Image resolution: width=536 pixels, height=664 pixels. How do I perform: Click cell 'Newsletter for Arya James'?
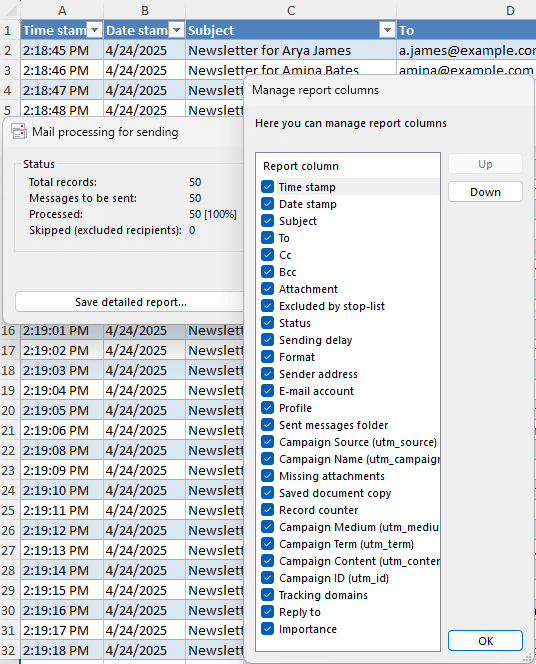(291, 50)
